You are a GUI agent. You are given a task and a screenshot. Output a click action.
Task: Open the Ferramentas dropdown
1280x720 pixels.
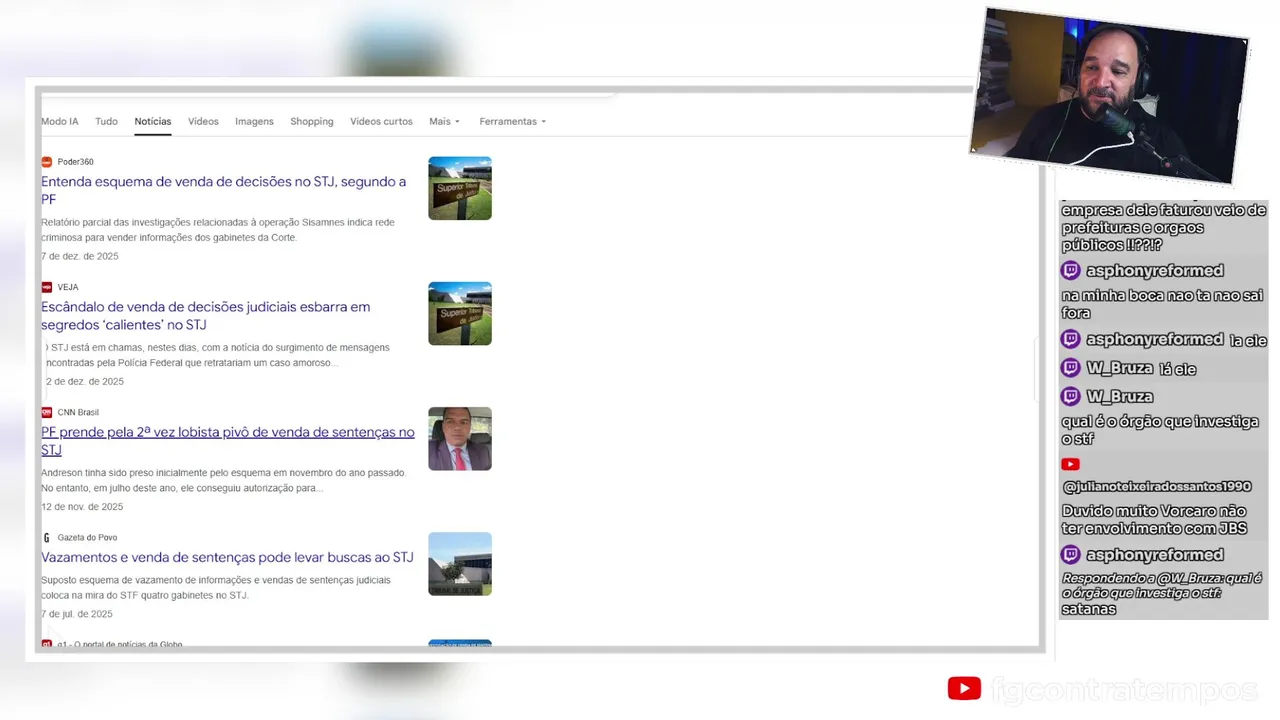point(512,121)
